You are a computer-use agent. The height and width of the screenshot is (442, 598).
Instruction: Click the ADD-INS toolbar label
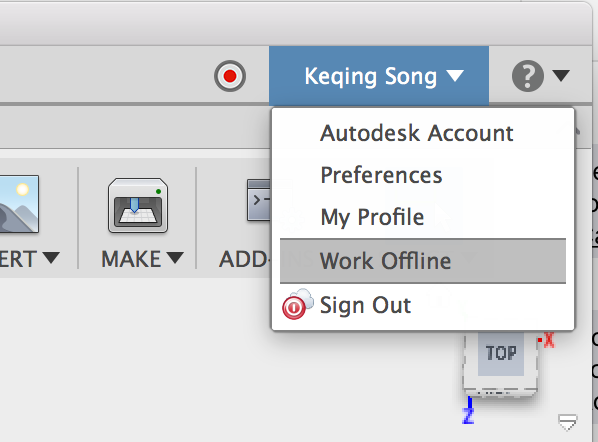tap(245, 259)
